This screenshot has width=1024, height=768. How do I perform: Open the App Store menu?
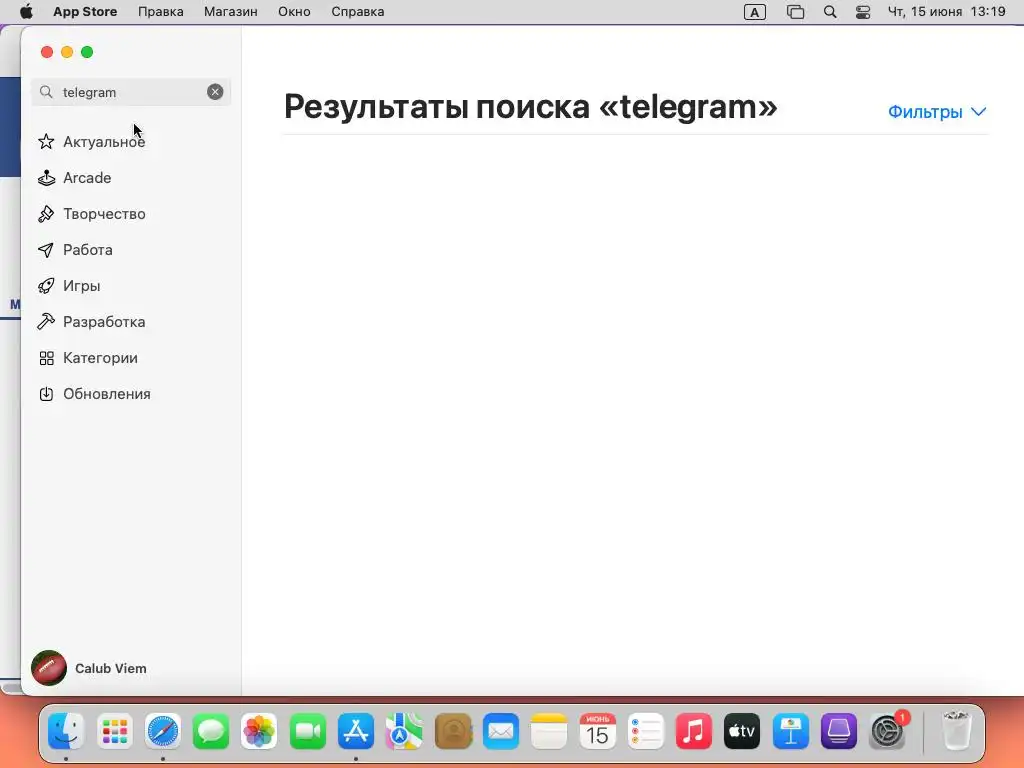pyautogui.click(x=85, y=12)
